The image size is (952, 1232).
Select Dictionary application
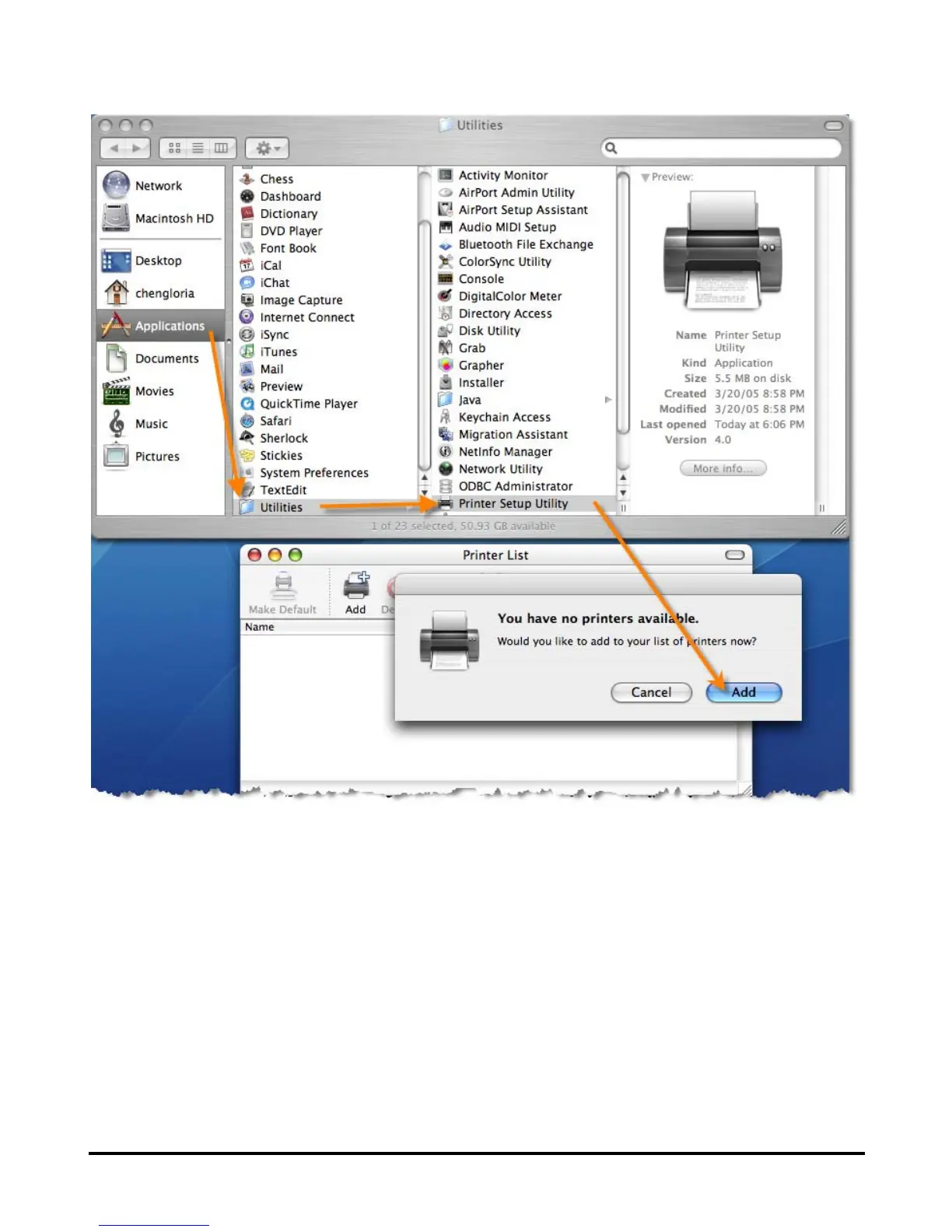click(x=278, y=213)
